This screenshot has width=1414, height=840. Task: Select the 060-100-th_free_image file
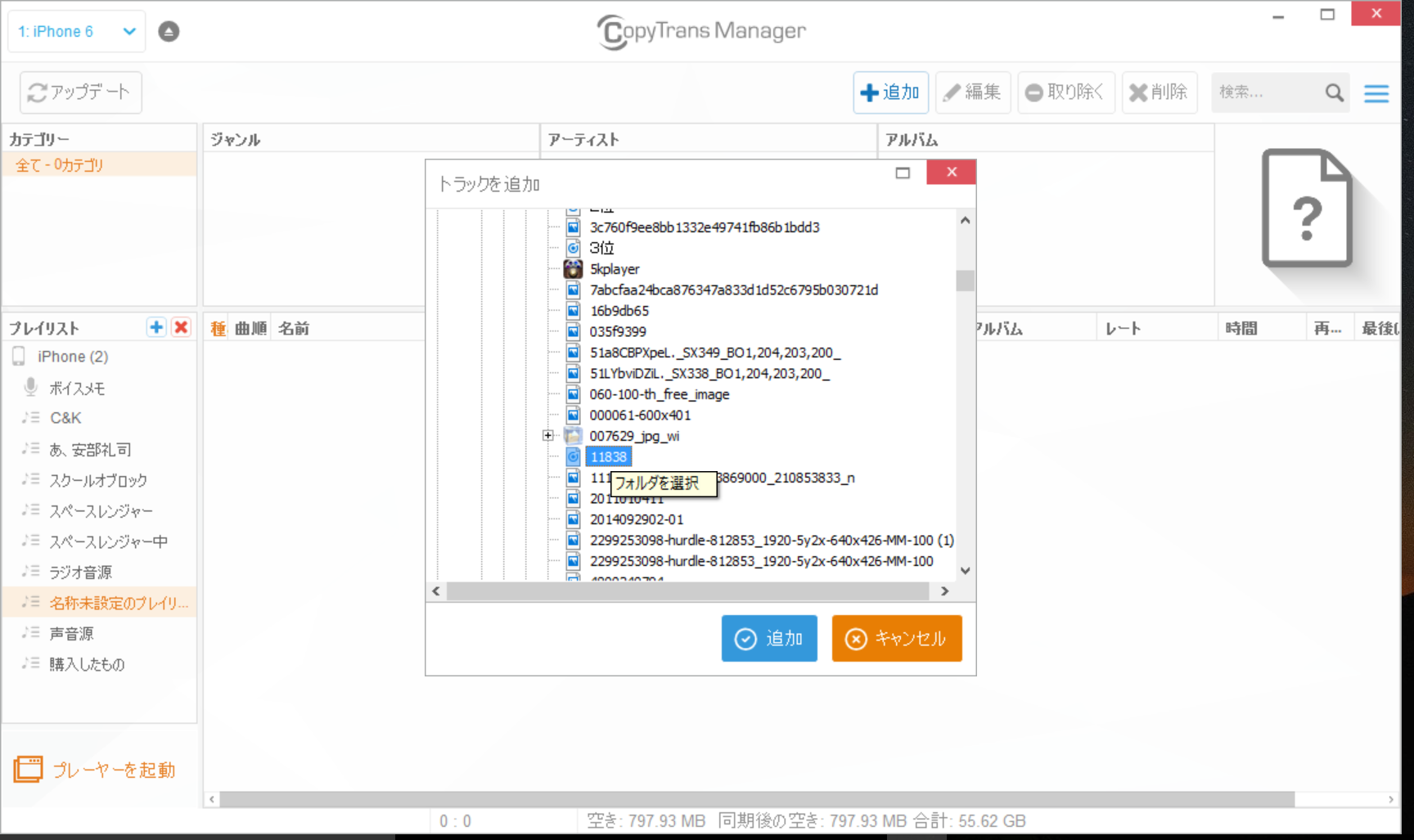(x=660, y=394)
